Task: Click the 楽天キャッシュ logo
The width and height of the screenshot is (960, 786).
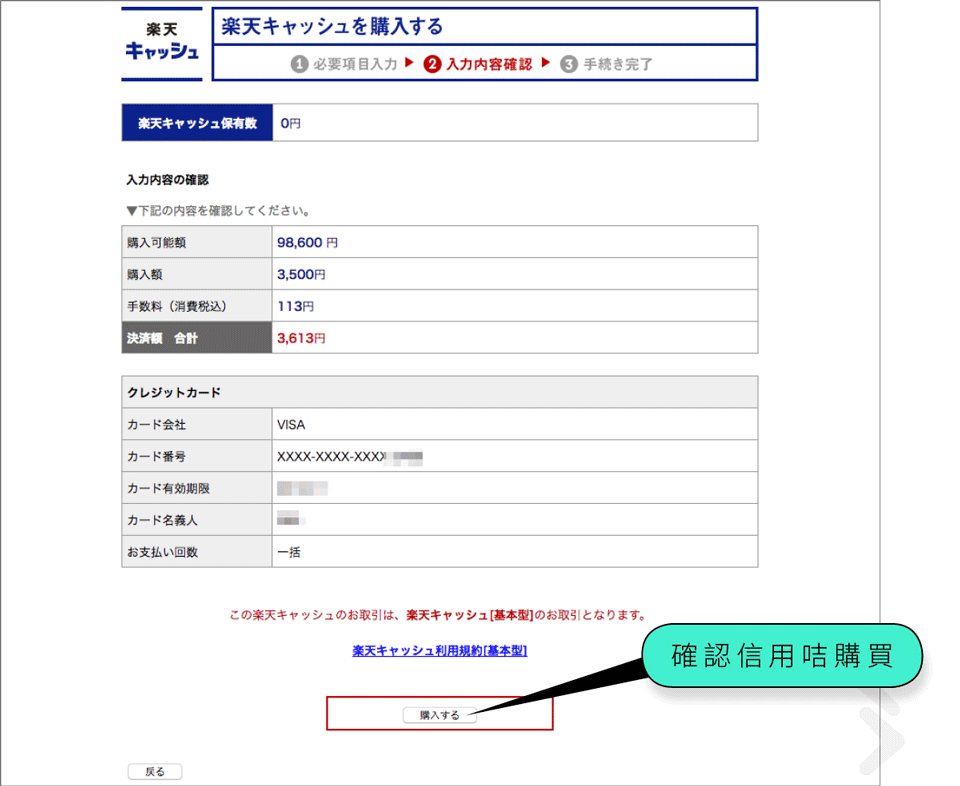Action: 162,43
